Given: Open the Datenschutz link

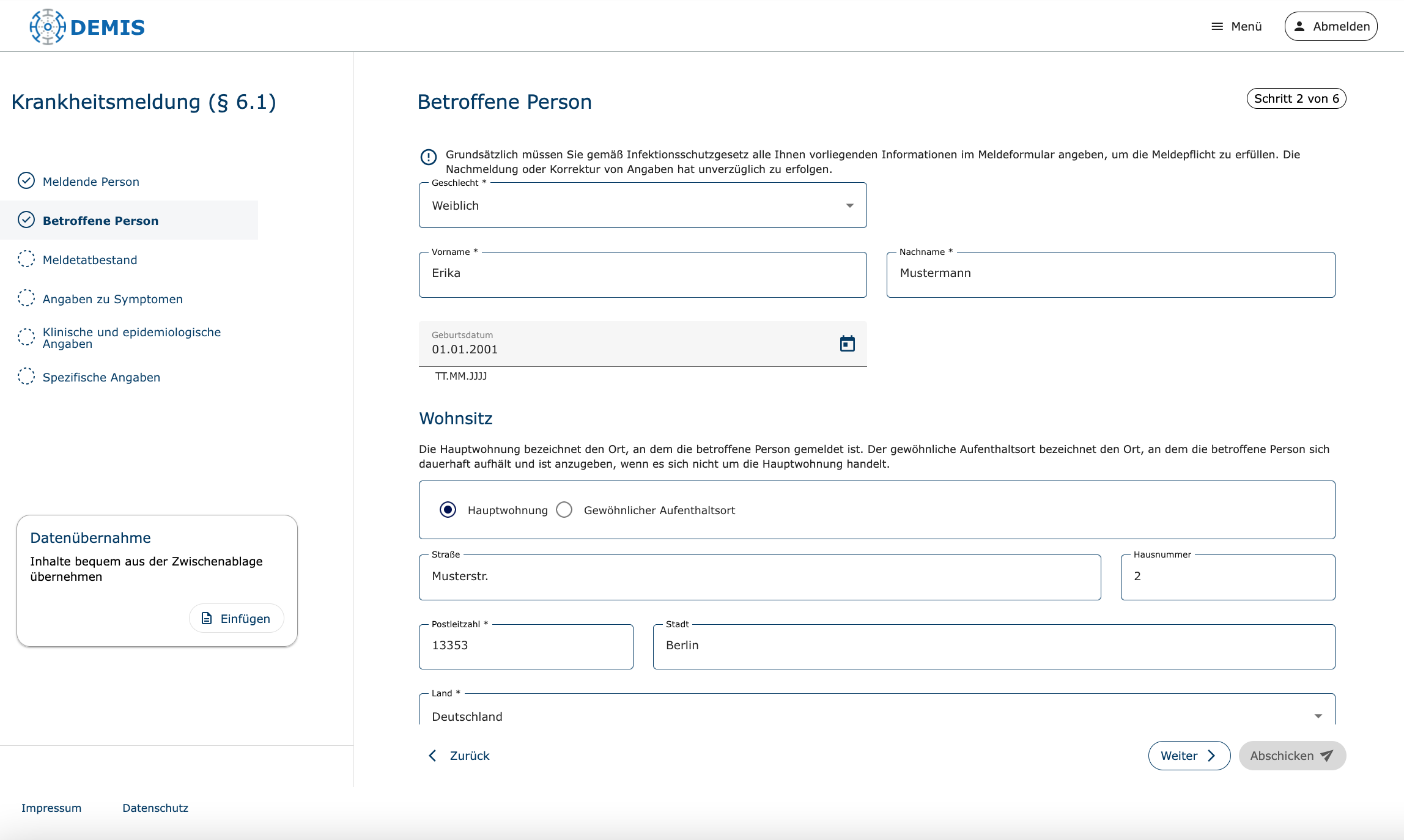Looking at the screenshot, I should (155, 808).
